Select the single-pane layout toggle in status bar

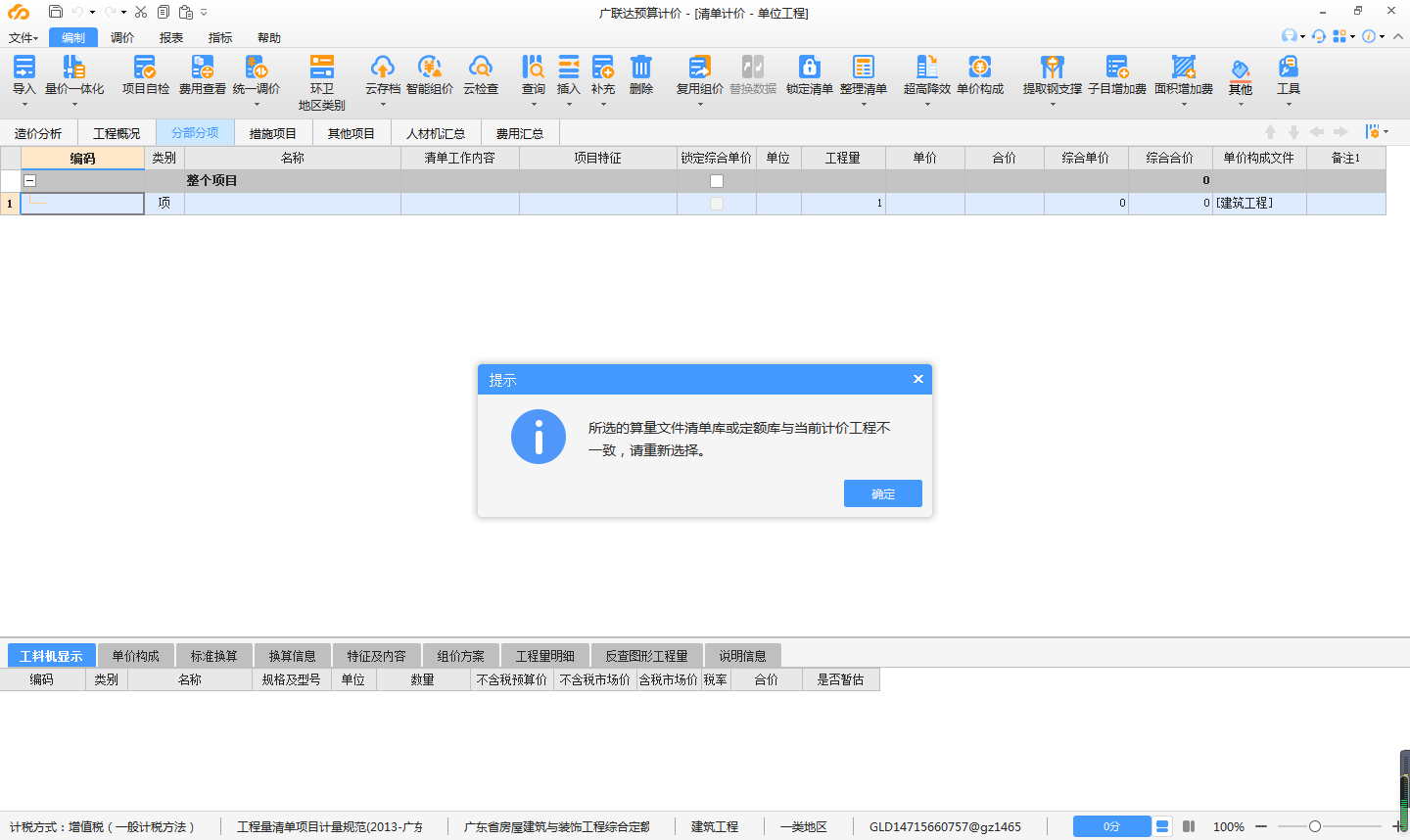(1162, 826)
